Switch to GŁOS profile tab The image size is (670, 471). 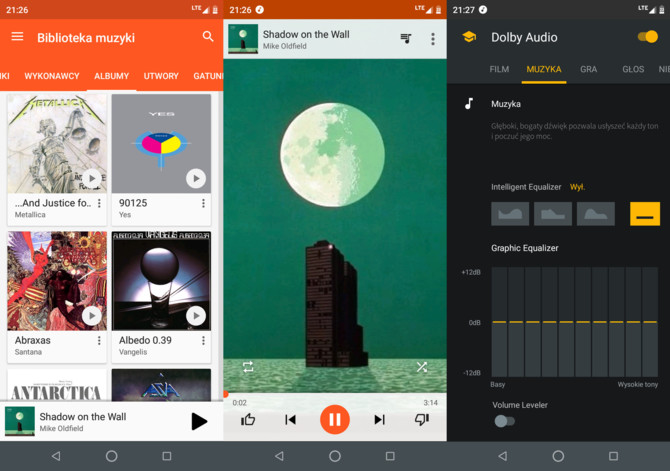[633, 69]
